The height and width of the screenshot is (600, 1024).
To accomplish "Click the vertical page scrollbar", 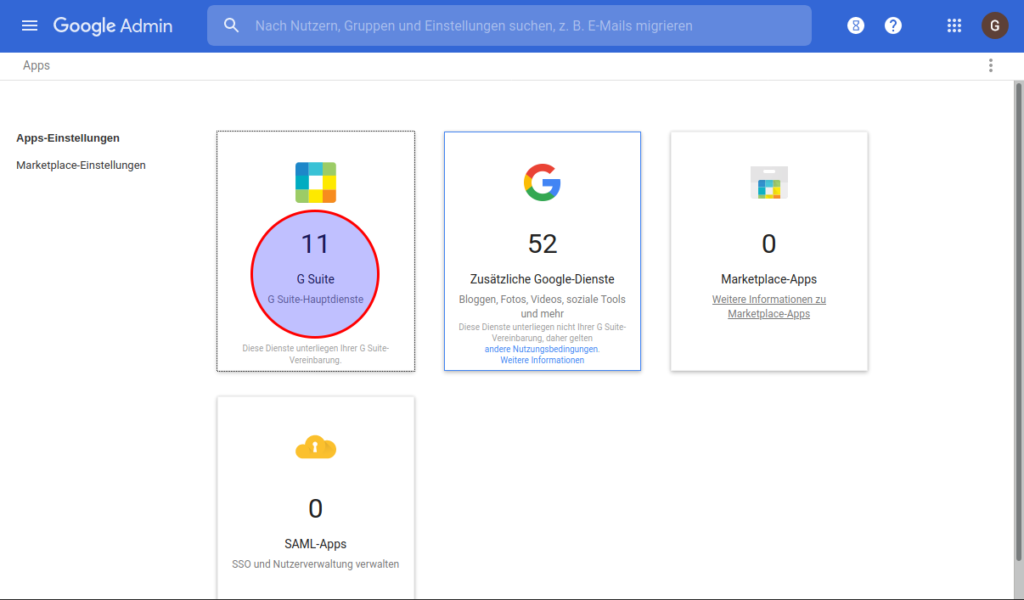I will point(1018,321).
